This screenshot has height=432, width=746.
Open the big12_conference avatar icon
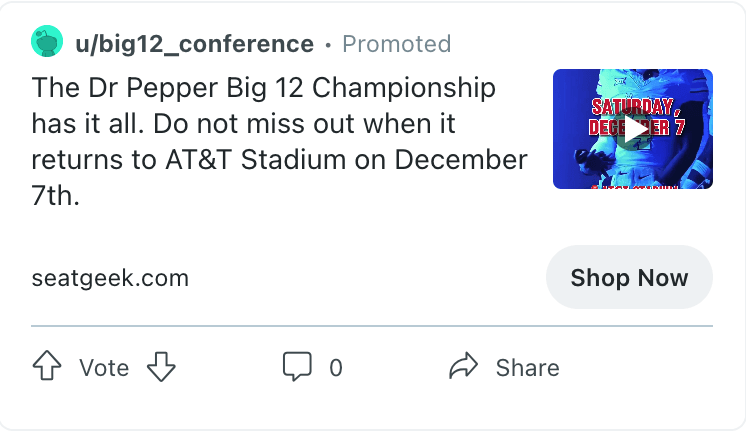point(47,44)
